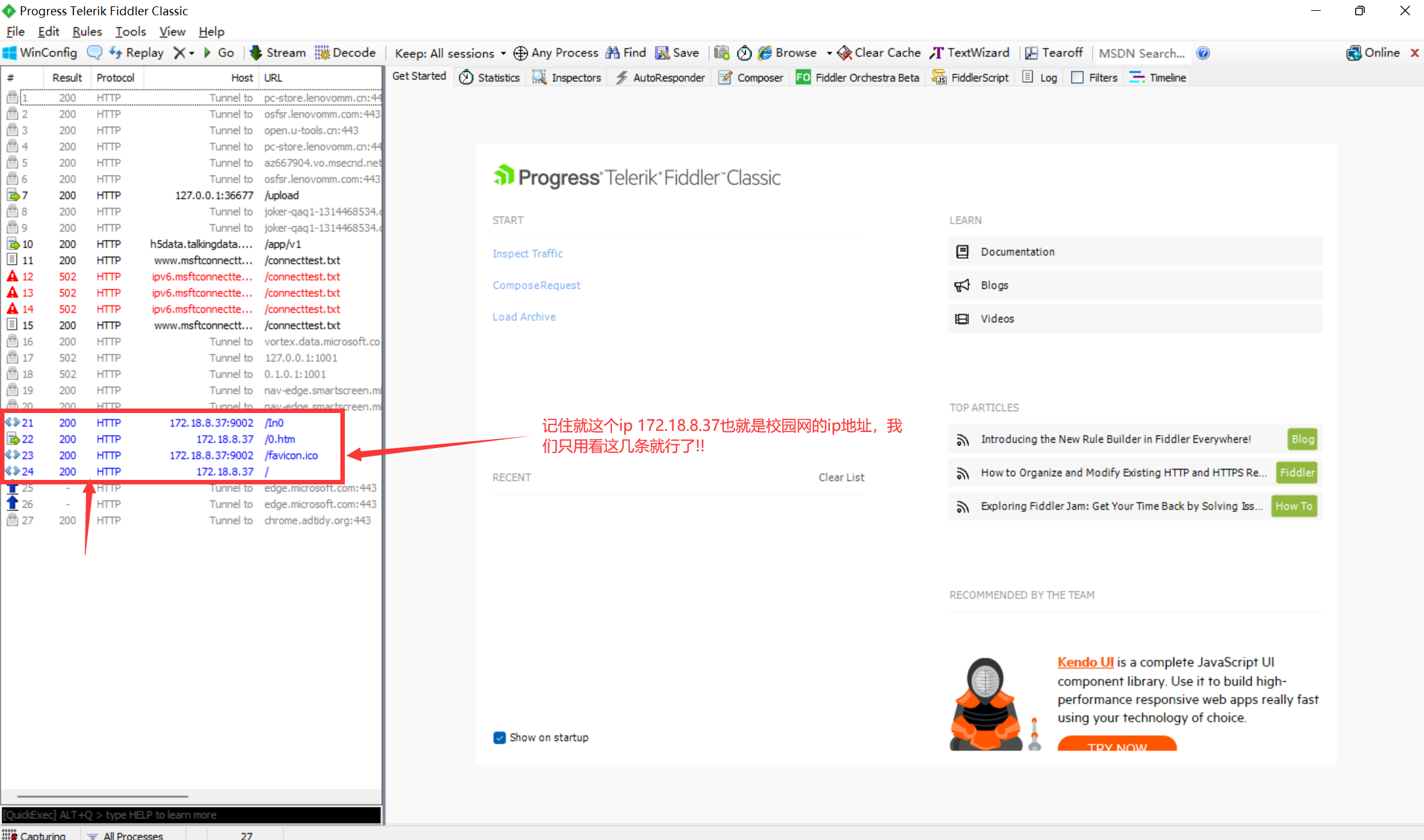Screen dimensions: 1424x840
Task: Open Fiddler Orchestra Beta tab
Action: (857, 77)
